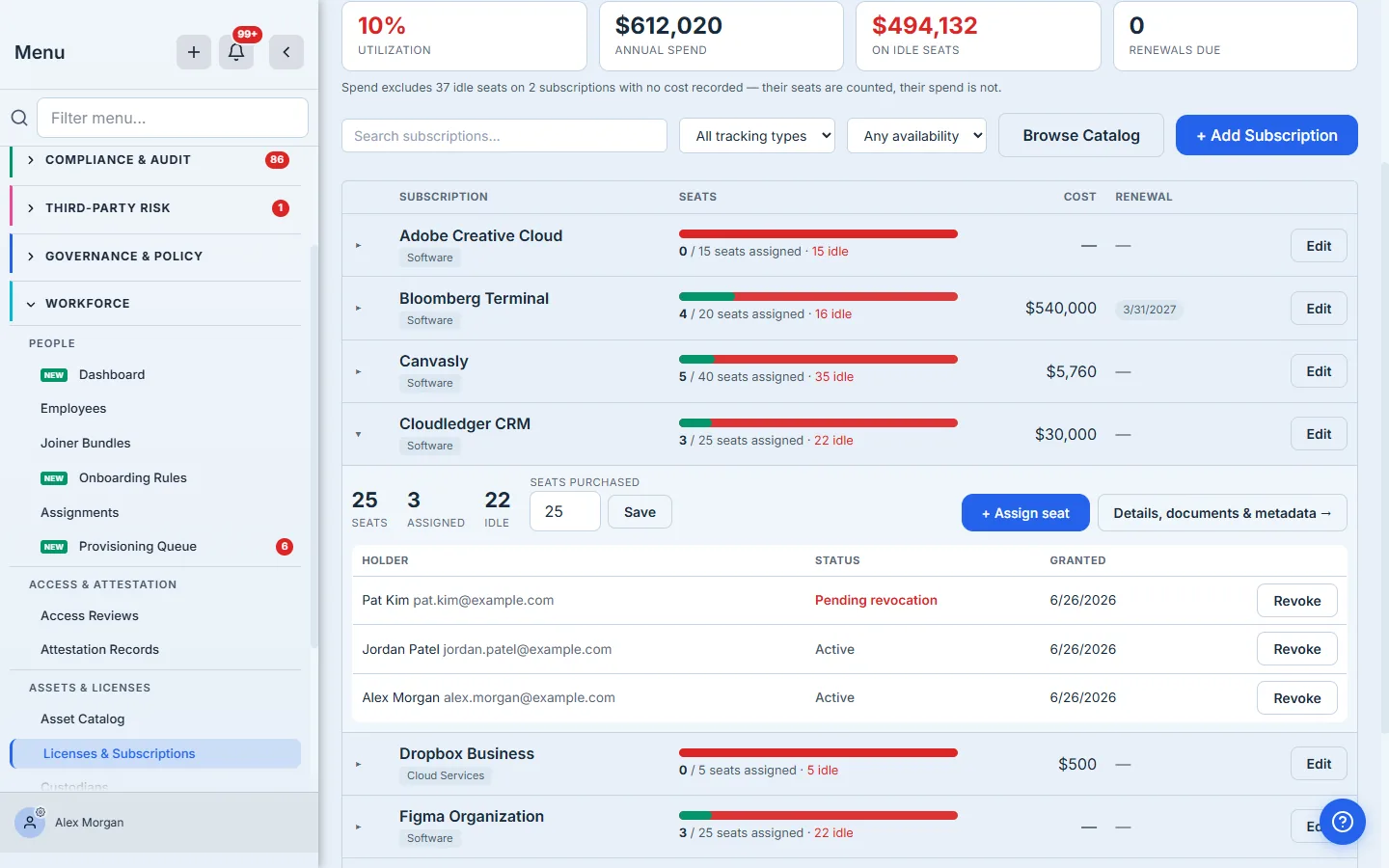Click the Seats Purchased input field
Image resolution: width=1389 pixels, height=868 pixels.
(x=565, y=511)
